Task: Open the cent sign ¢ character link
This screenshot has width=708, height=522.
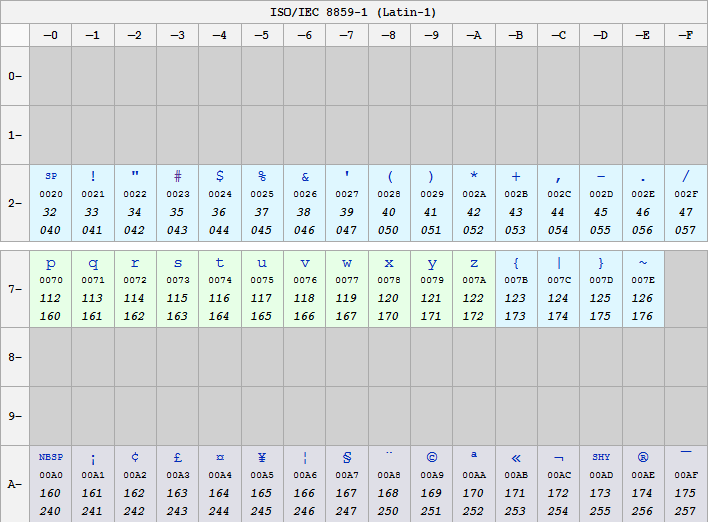Action: point(135,458)
